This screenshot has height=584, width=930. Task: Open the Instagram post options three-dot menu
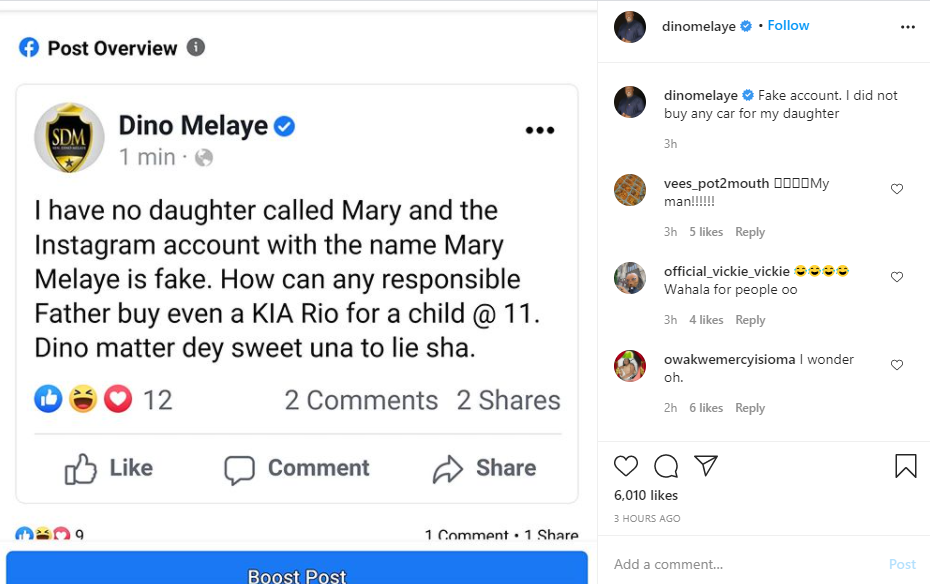(x=908, y=27)
